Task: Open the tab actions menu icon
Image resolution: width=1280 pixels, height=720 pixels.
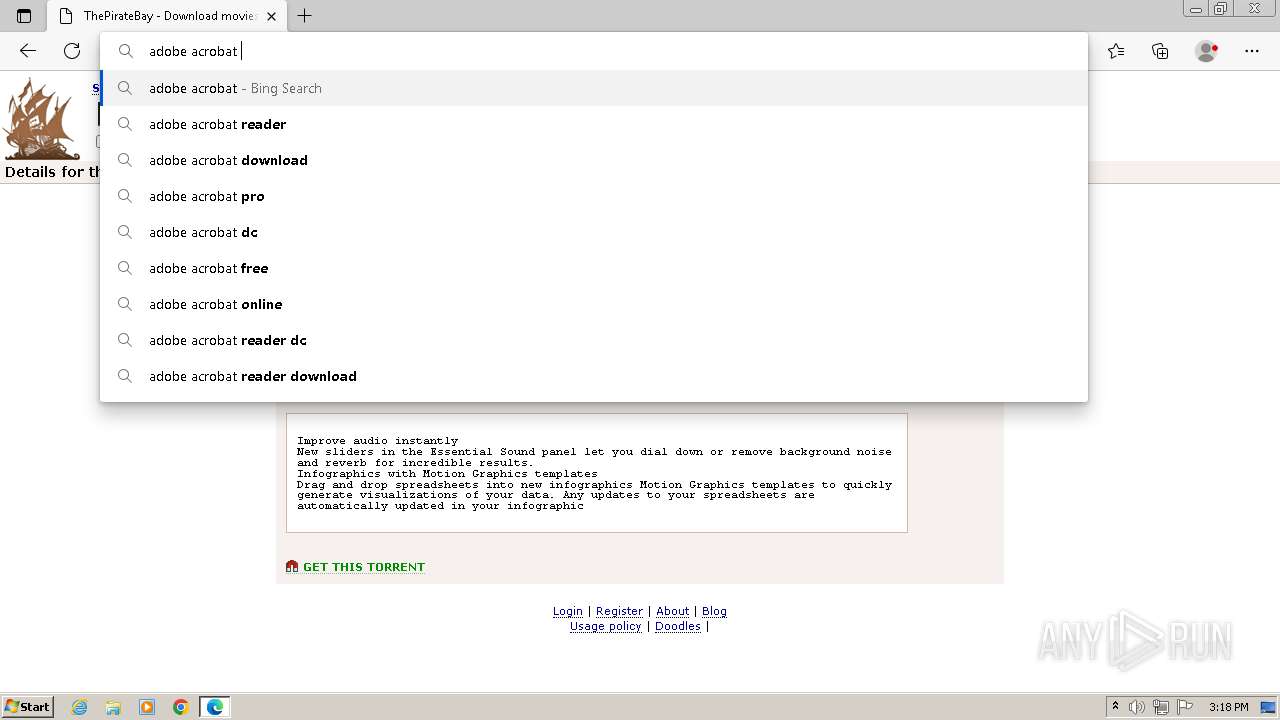Action: pyautogui.click(x=24, y=16)
